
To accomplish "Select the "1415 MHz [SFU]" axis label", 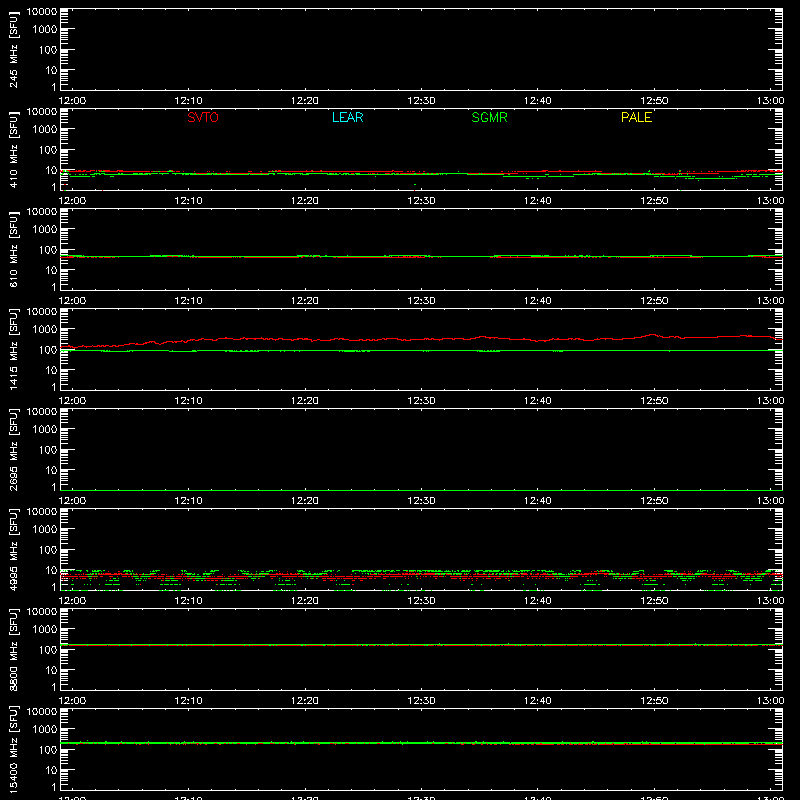I will pos(13,349).
